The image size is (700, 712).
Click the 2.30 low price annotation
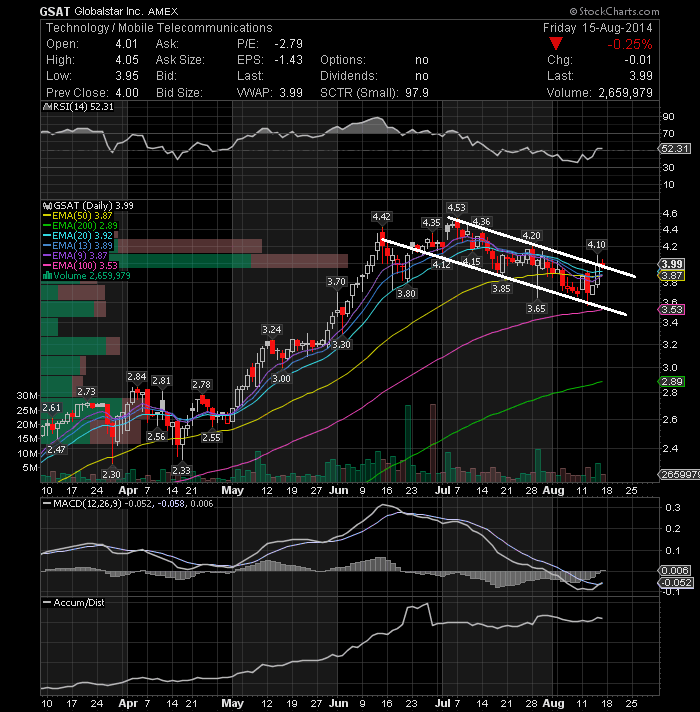click(x=111, y=475)
